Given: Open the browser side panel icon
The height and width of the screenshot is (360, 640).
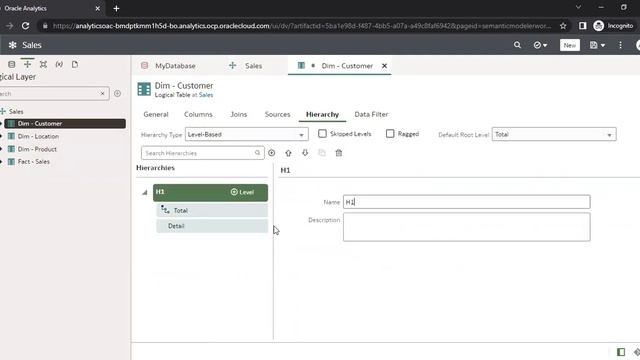Looking at the screenshot, I should pyautogui.click(x=582, y=26).
